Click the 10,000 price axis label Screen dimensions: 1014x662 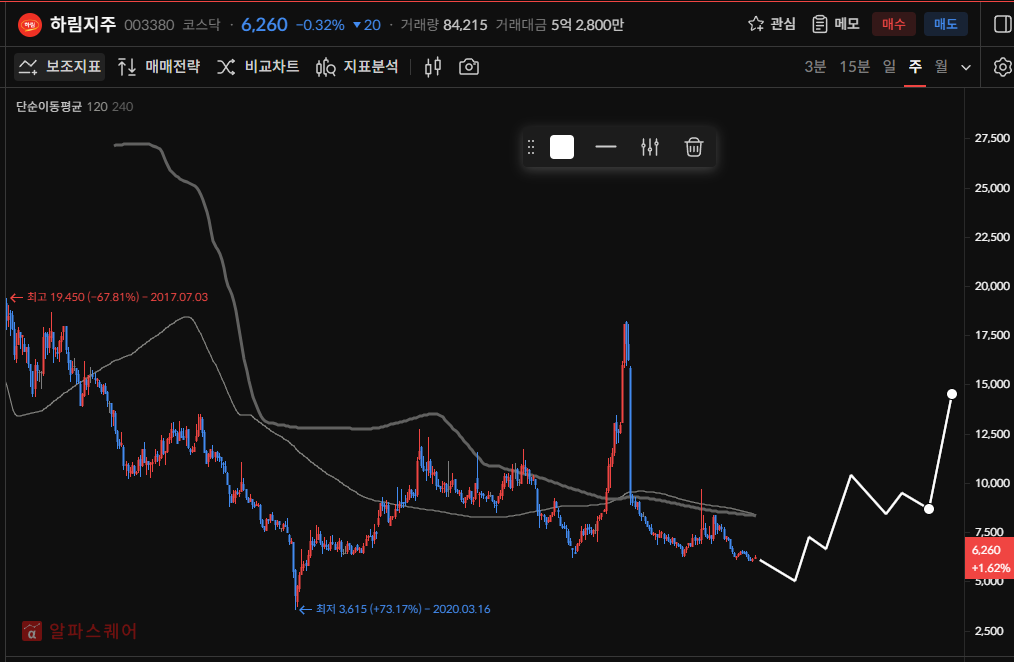point(992,483)
